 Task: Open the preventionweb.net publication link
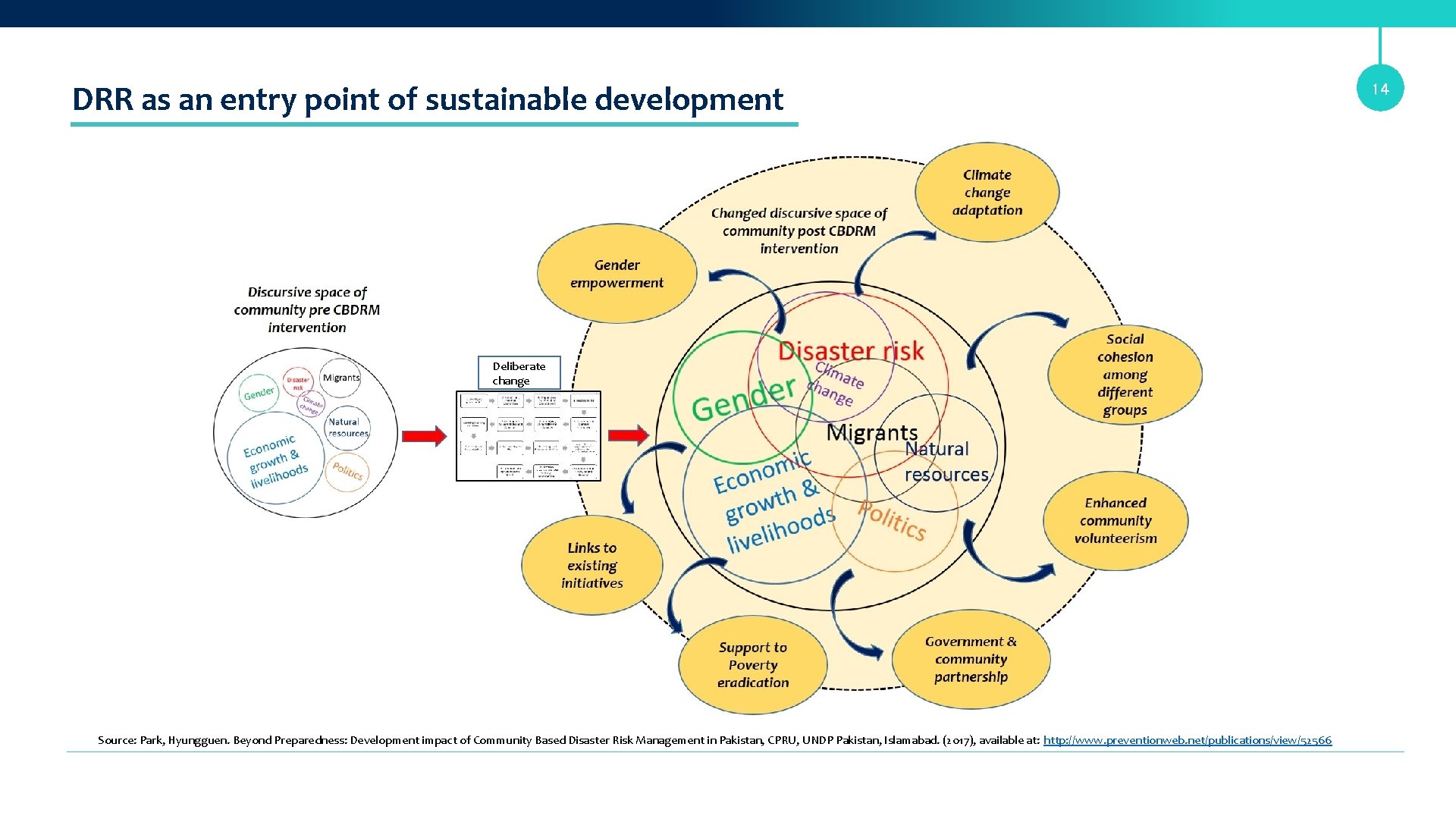[1187, 740]
